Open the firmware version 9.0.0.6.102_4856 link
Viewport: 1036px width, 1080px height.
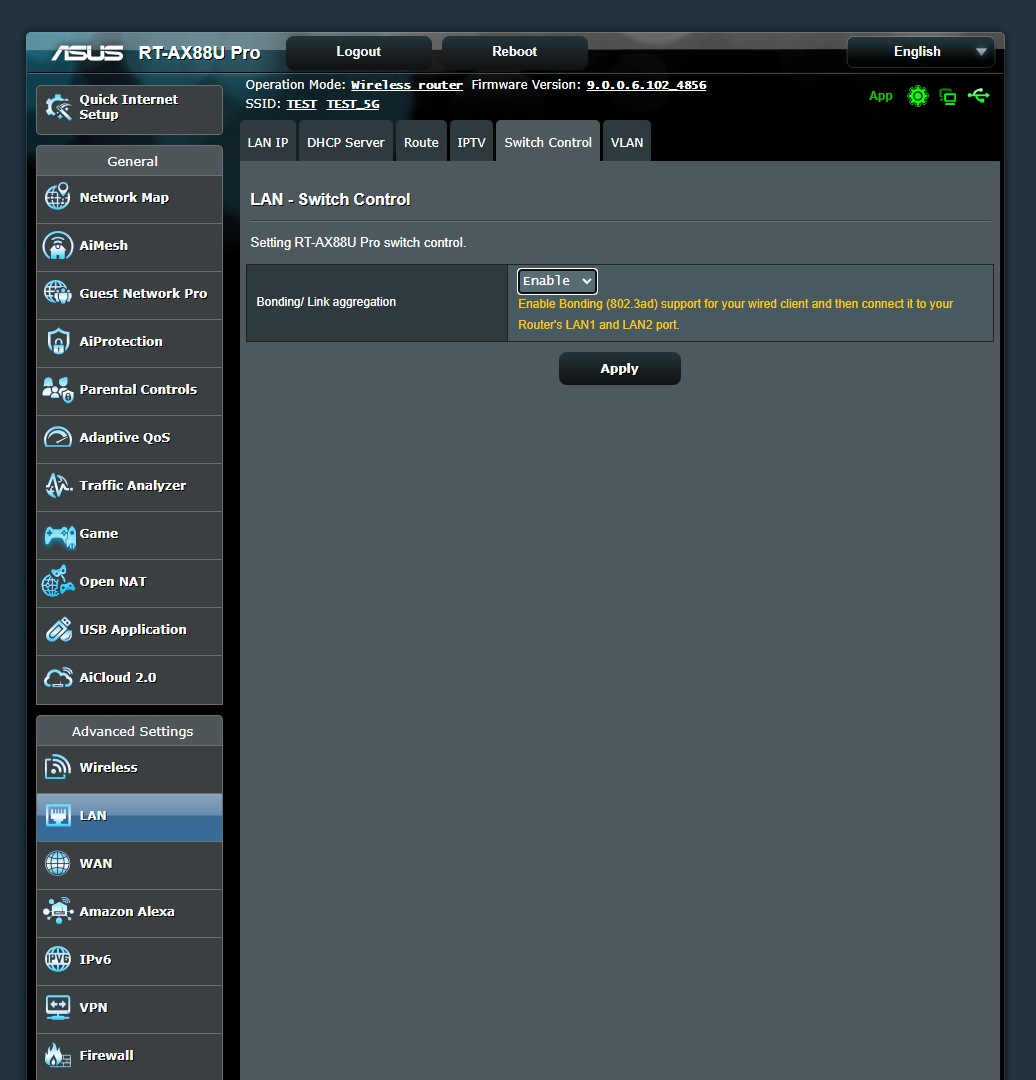coord(646,85)
